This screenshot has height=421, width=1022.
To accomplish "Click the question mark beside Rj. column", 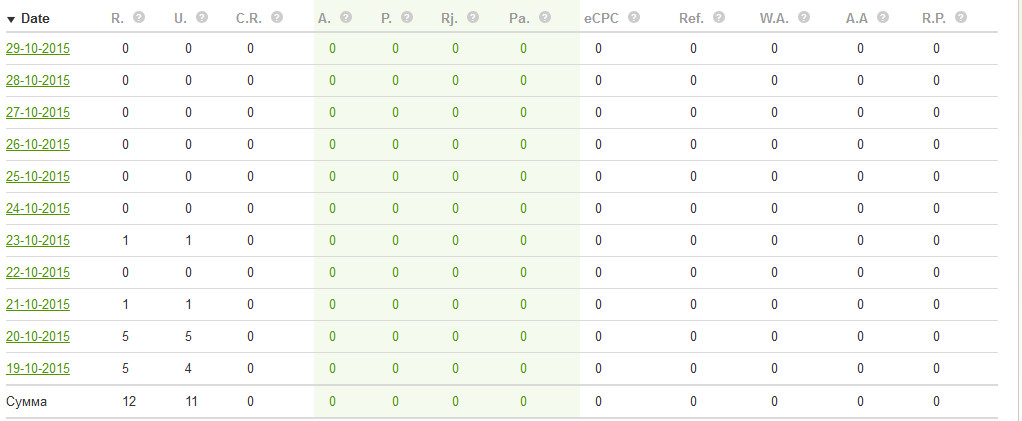I will click(472, 18).
